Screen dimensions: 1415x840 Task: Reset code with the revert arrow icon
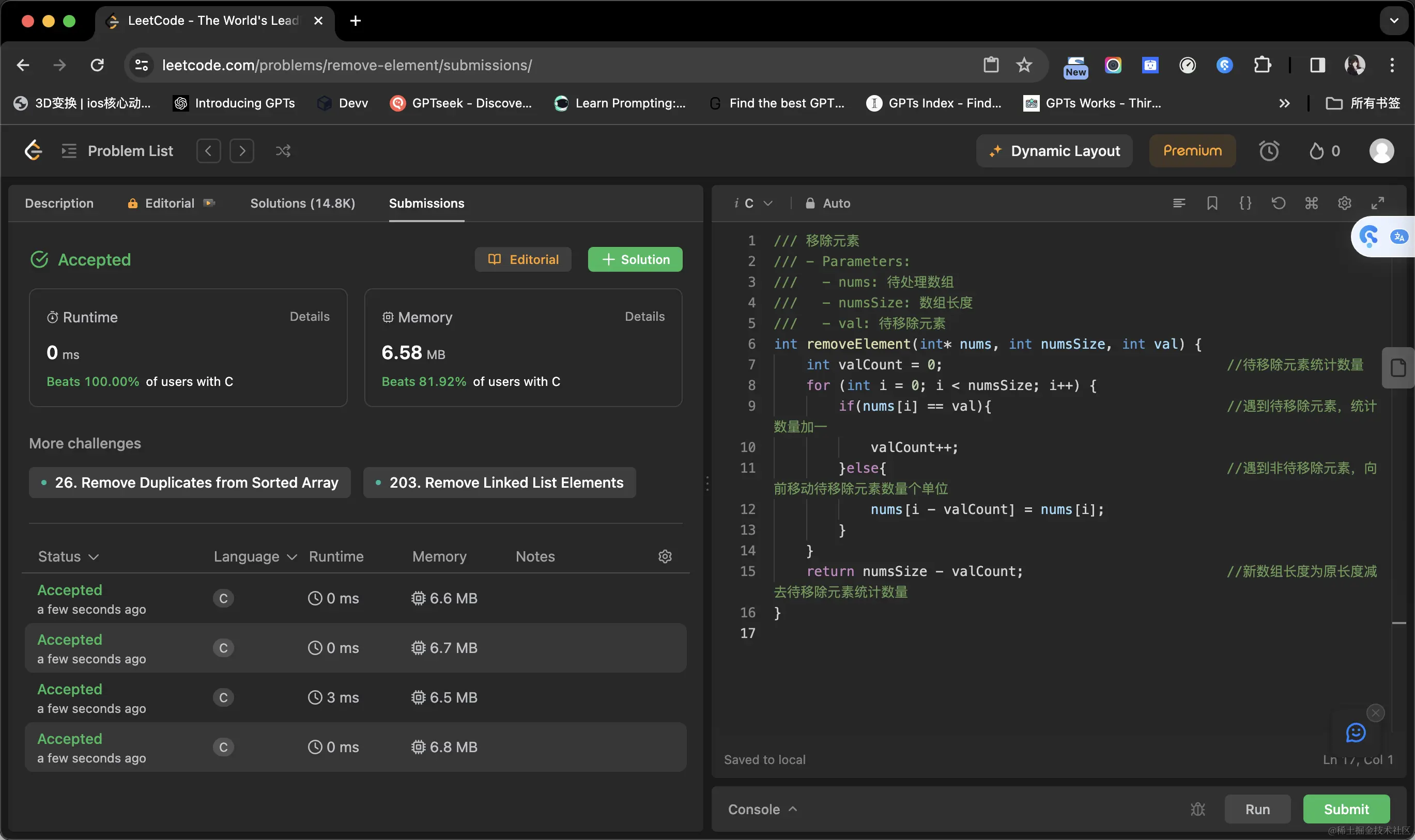1278,203
